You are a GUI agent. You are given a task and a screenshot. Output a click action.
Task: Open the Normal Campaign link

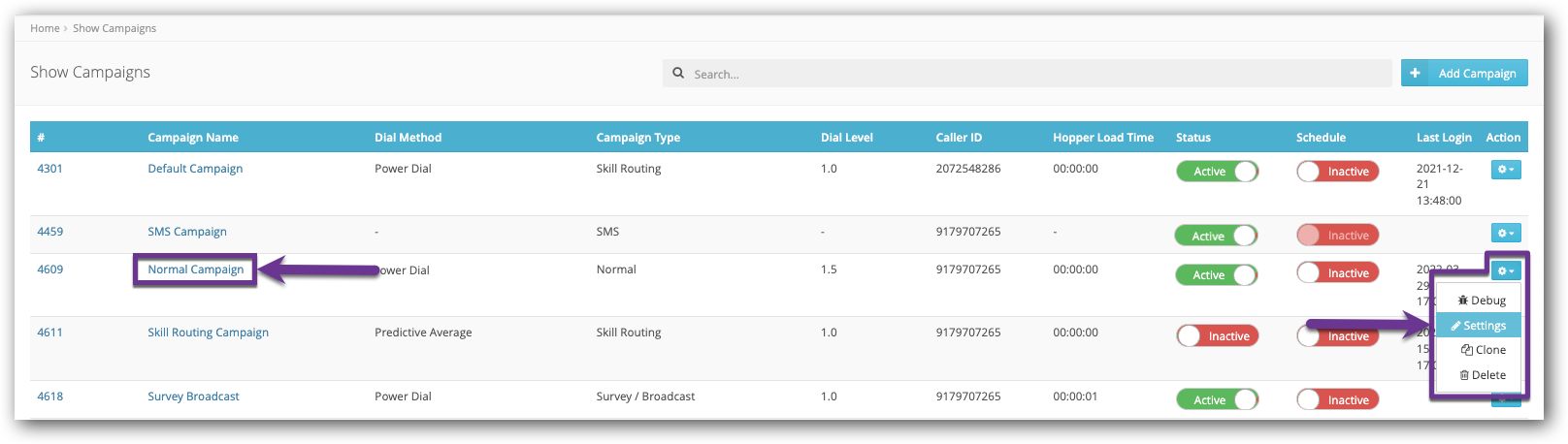coord(196,270)
